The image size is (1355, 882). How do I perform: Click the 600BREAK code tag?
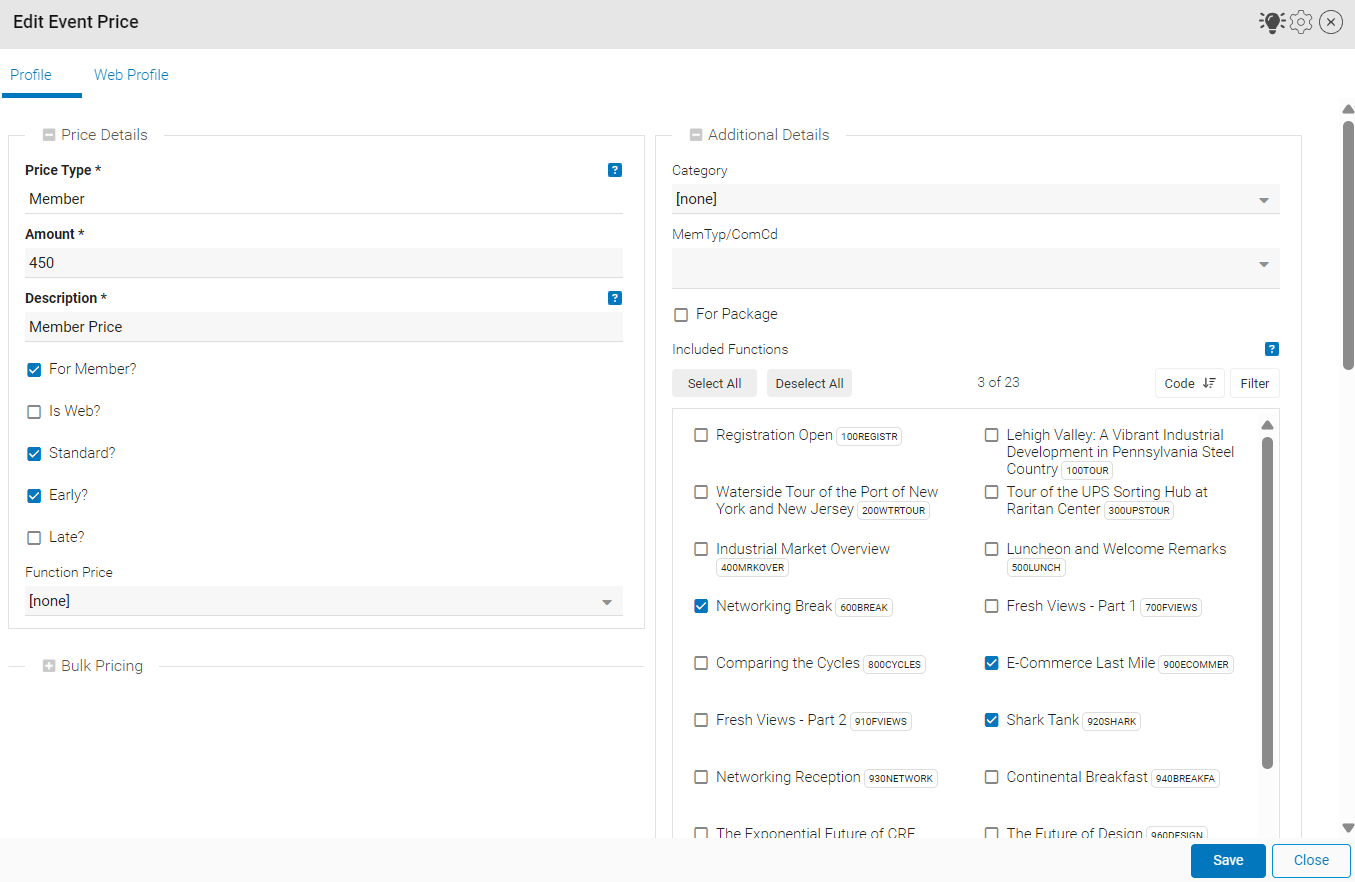pyautogui.click(x=864, y=607)
